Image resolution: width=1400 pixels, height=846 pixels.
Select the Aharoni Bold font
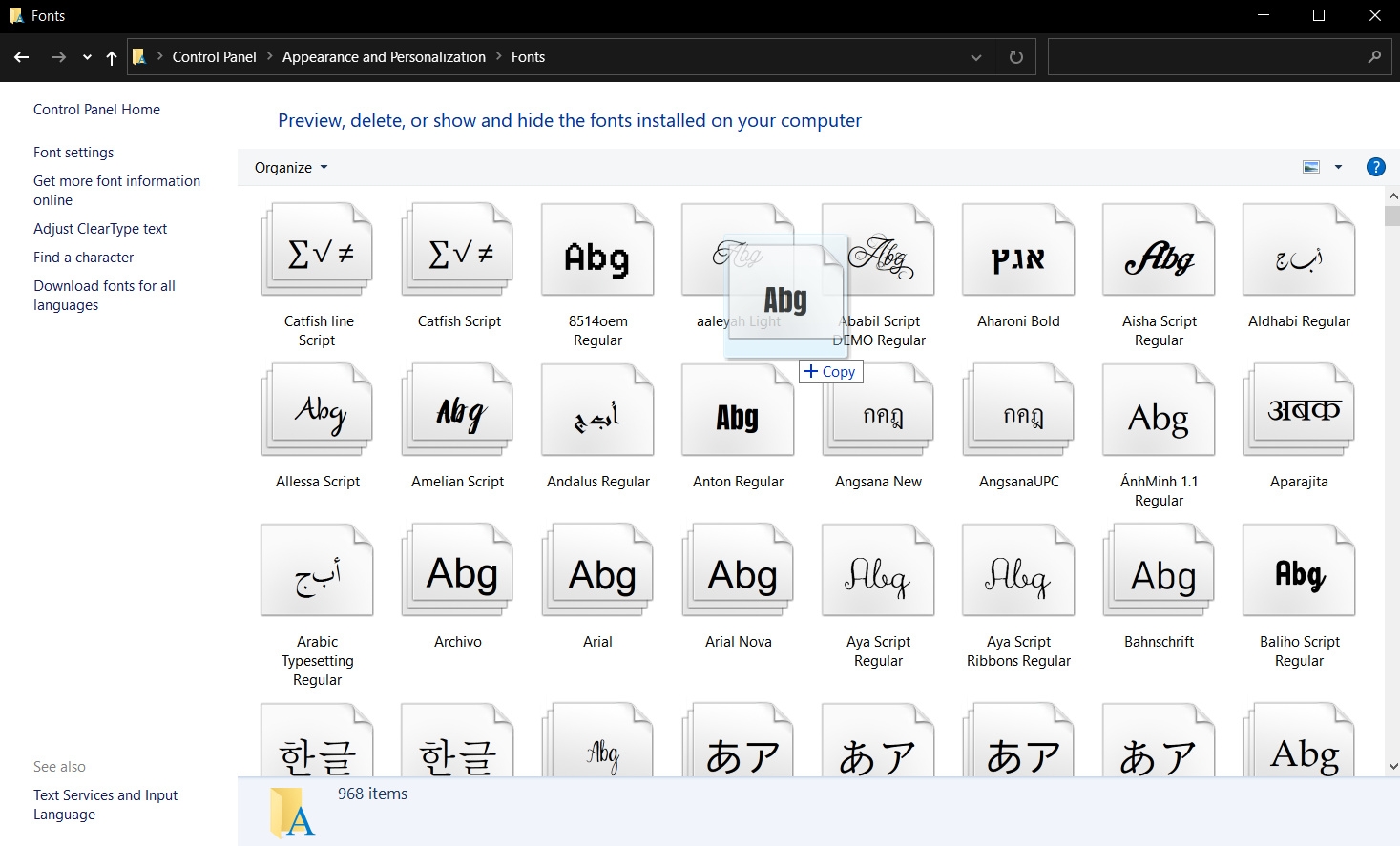(x=1017, y=250)
